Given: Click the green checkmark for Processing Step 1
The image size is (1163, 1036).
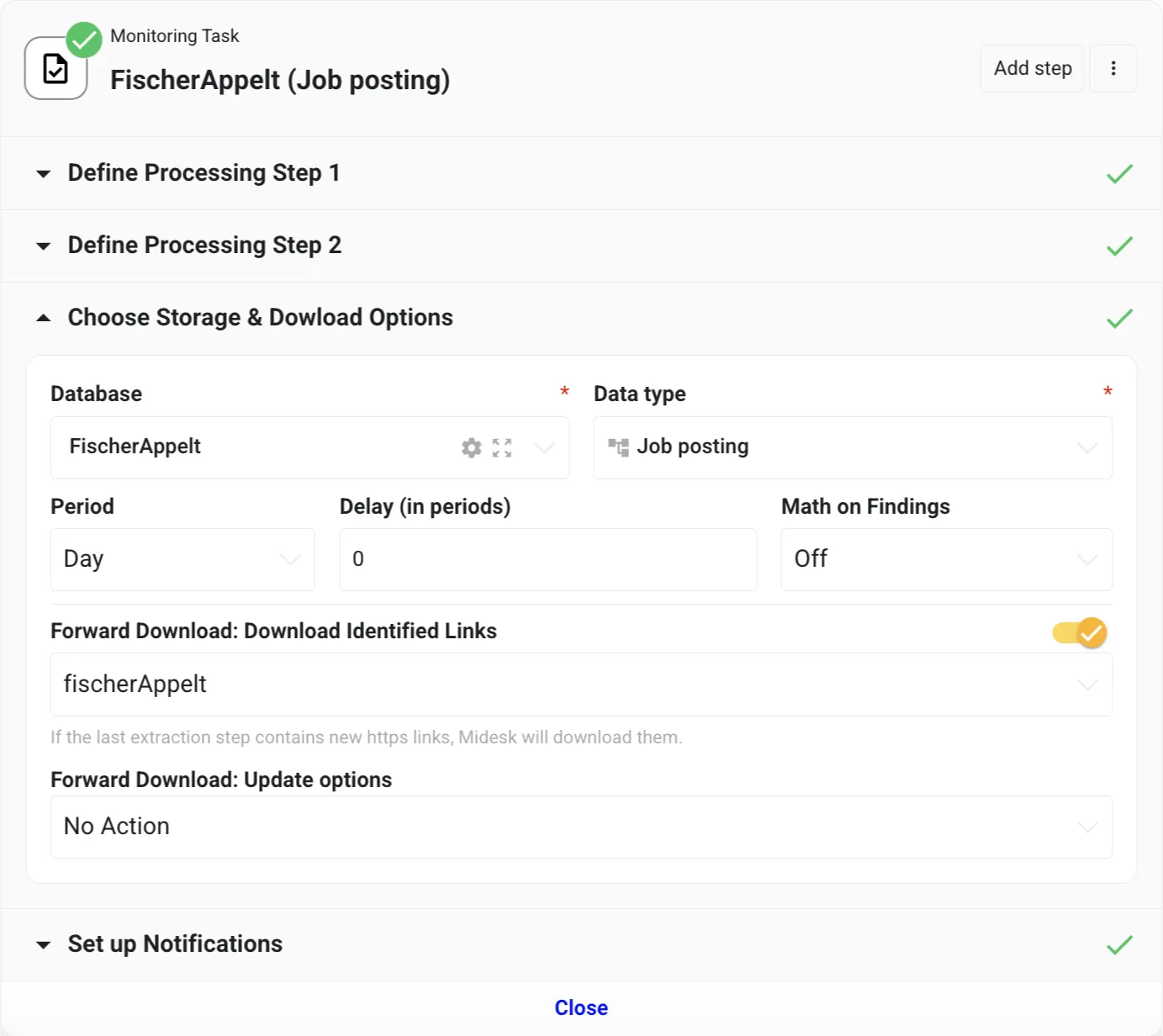Looking at the screenshot, I should [1119, 174].
